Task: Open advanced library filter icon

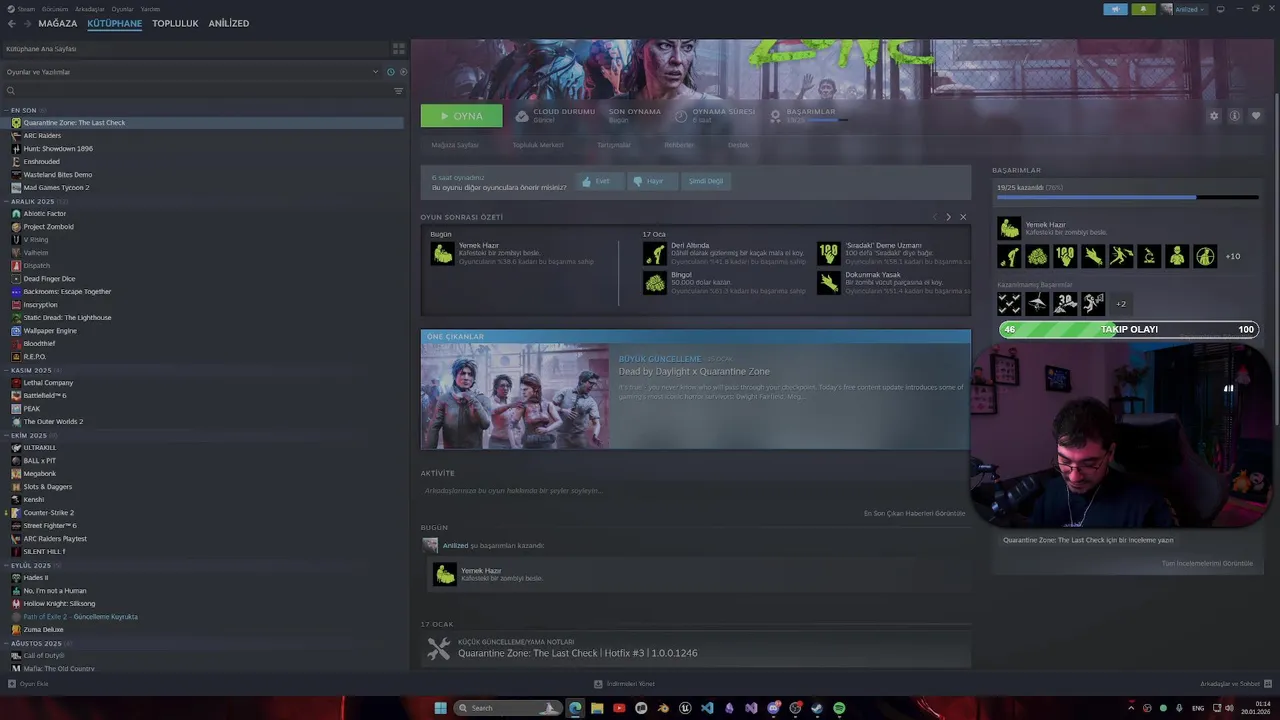Action: pos(398,91)
